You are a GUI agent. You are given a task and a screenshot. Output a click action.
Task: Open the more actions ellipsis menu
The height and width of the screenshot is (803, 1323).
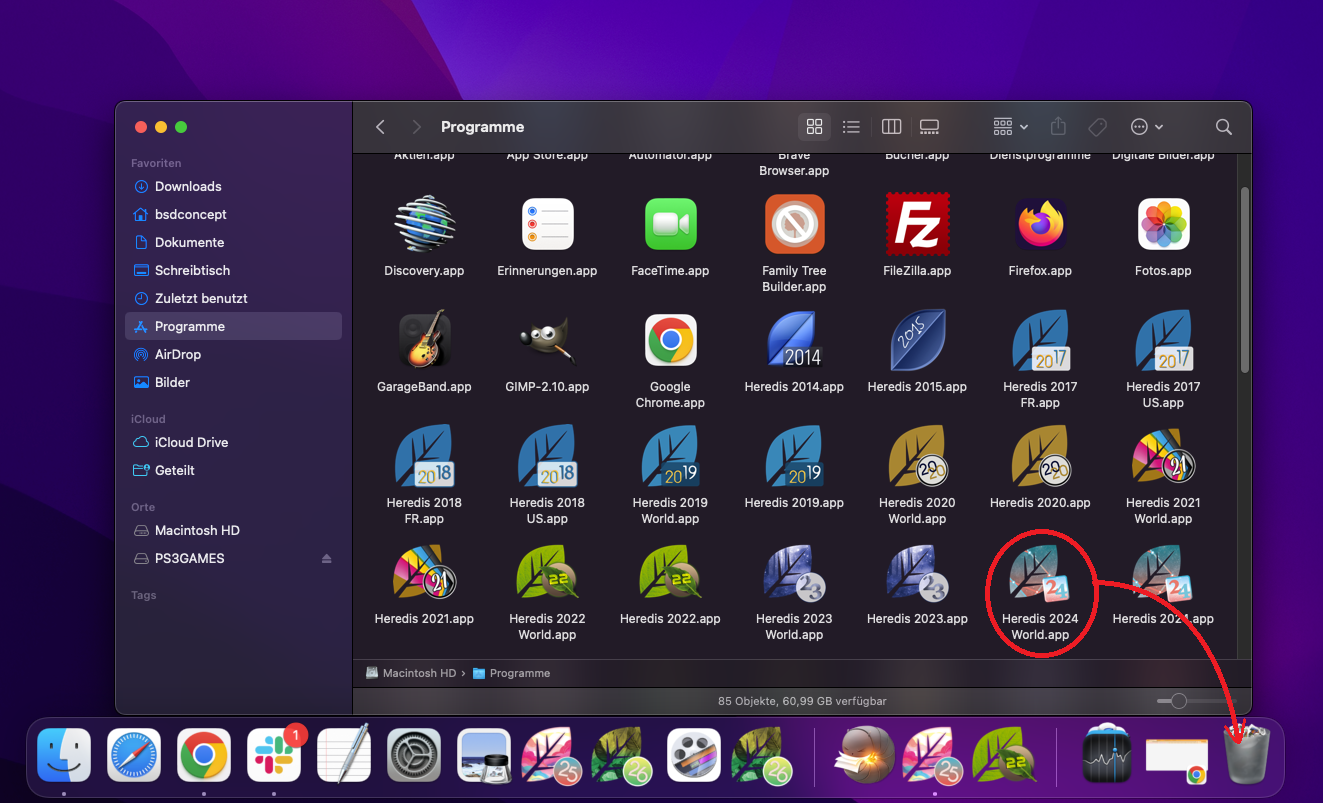[x=1146, y=127]
